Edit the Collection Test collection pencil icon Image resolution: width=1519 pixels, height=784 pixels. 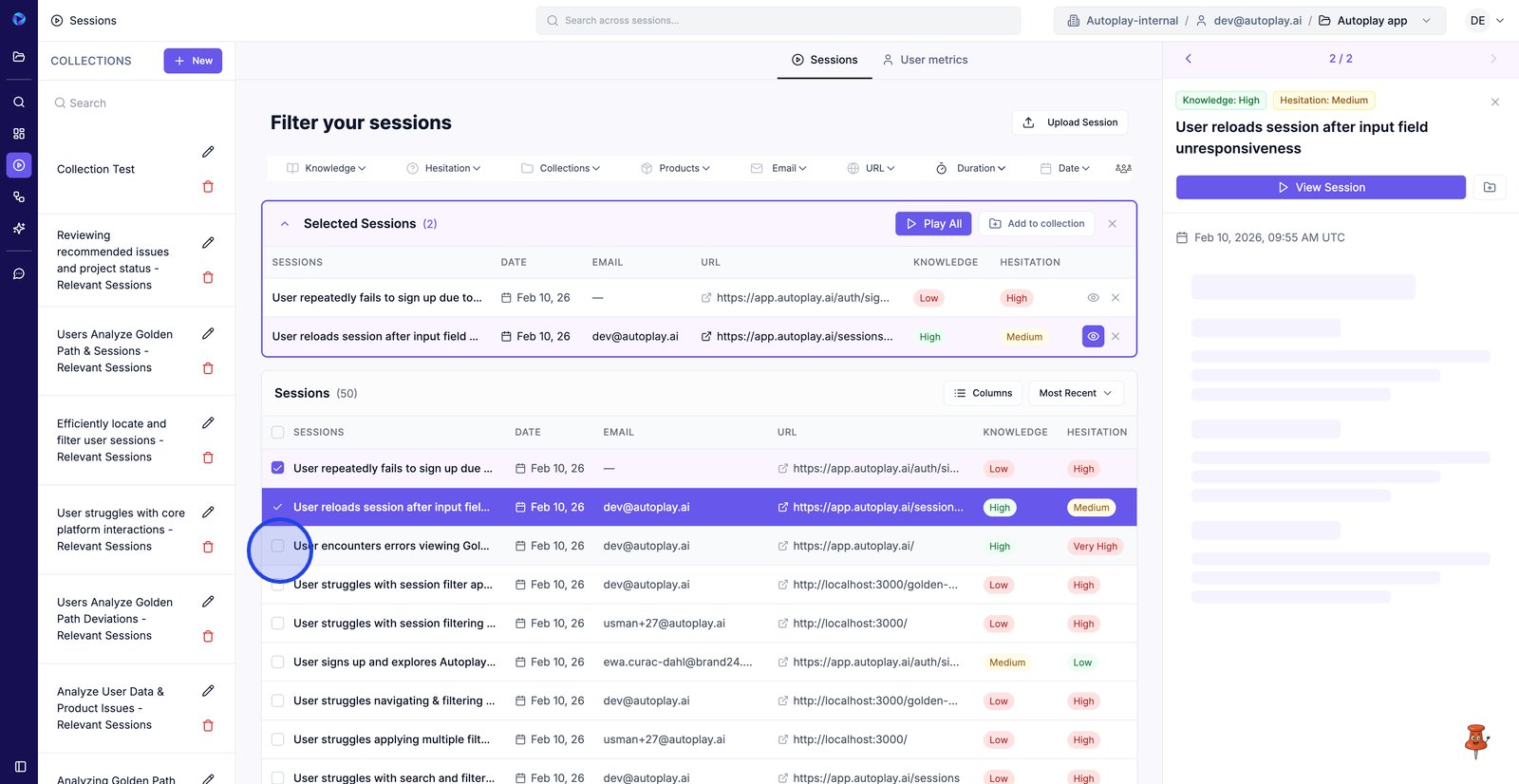(208, 152)
